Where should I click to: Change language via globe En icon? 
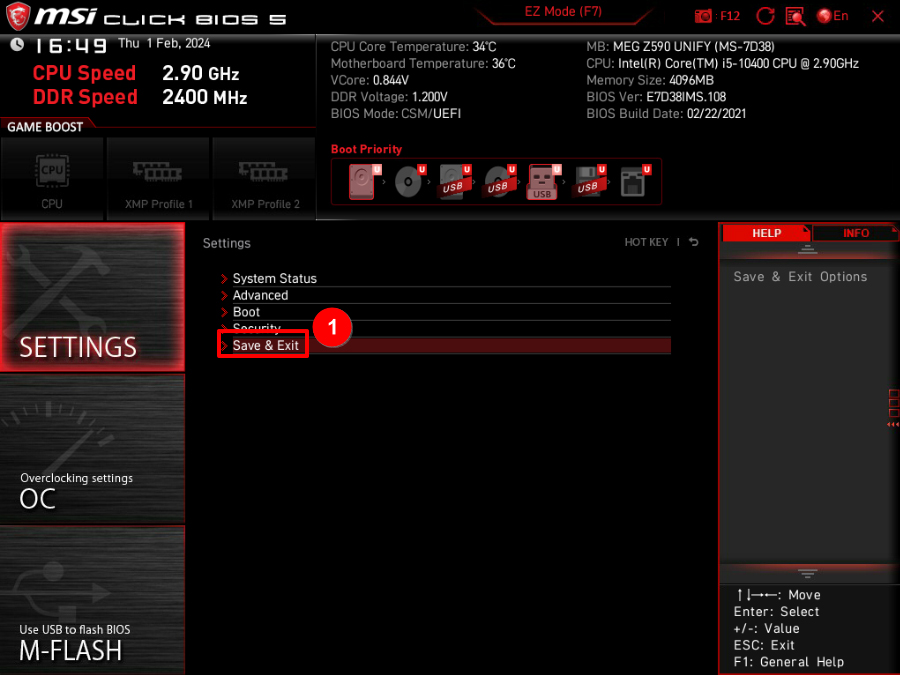pos(832,16)
